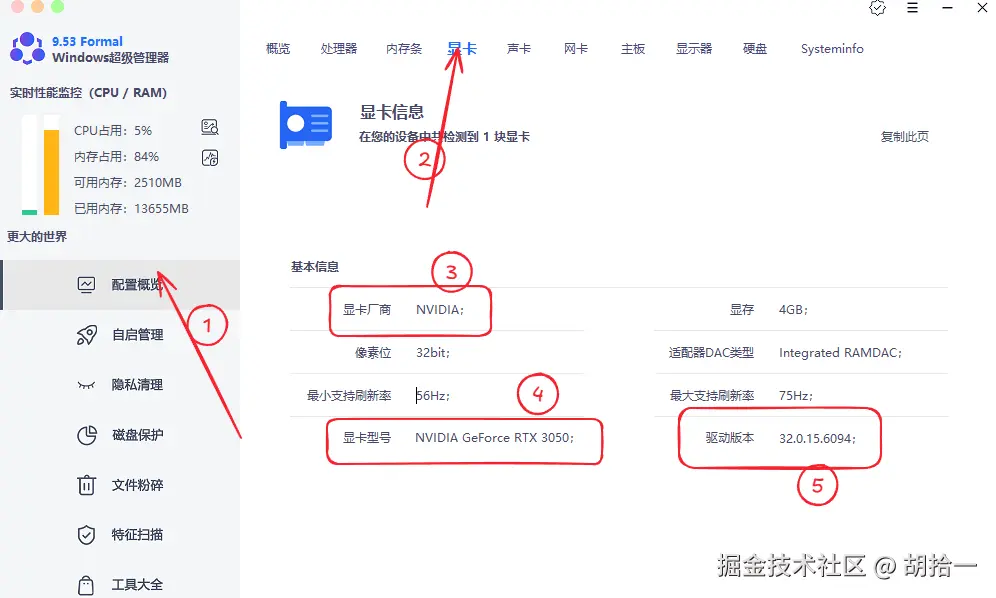This screenshot has height=598, width=996.
Task: Click the 更大的世界 label
Action: pyautogui.click(x=37, y=236)
